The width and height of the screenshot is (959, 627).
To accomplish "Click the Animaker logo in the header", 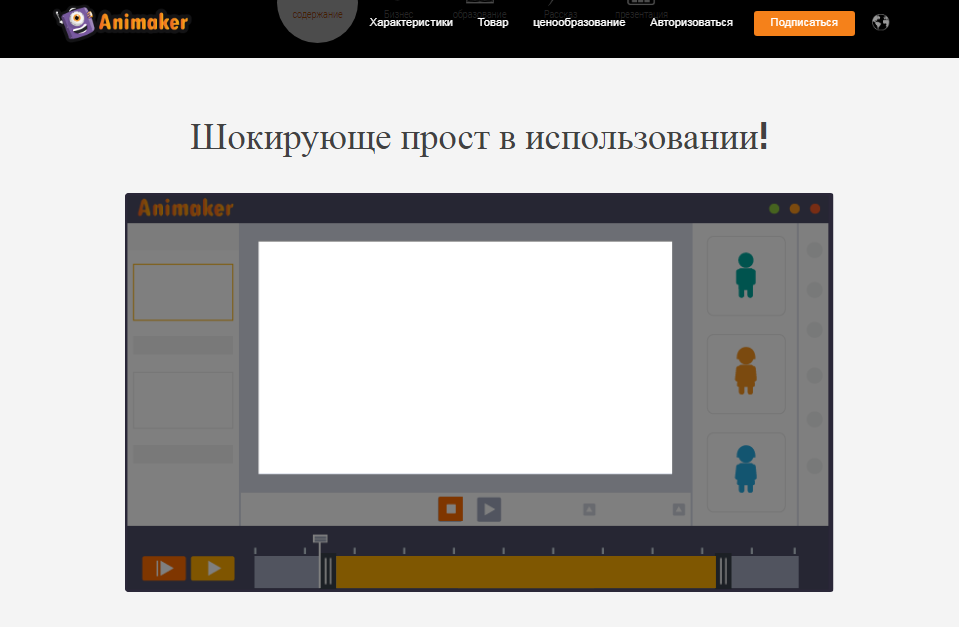I will (121, 22).
